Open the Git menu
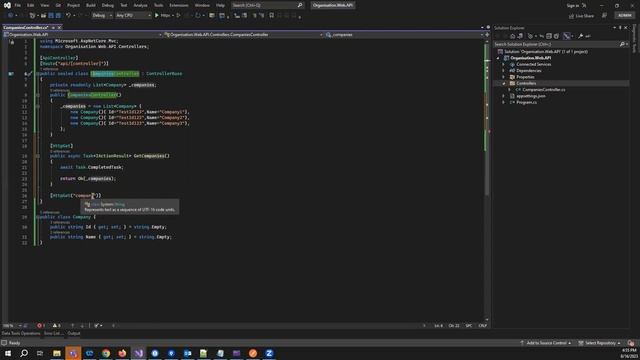 (x=58, y=5)
